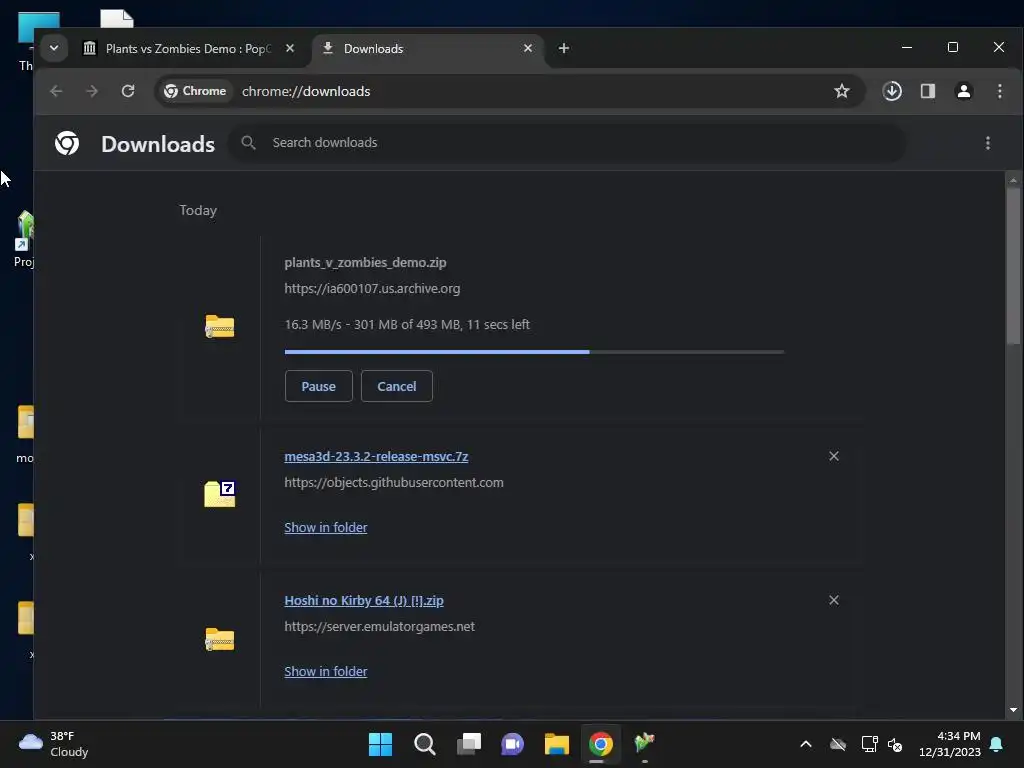The width and height of the screenshot is (1024, 768).
Task: Open the profile avatar menu
Action: 964,91
